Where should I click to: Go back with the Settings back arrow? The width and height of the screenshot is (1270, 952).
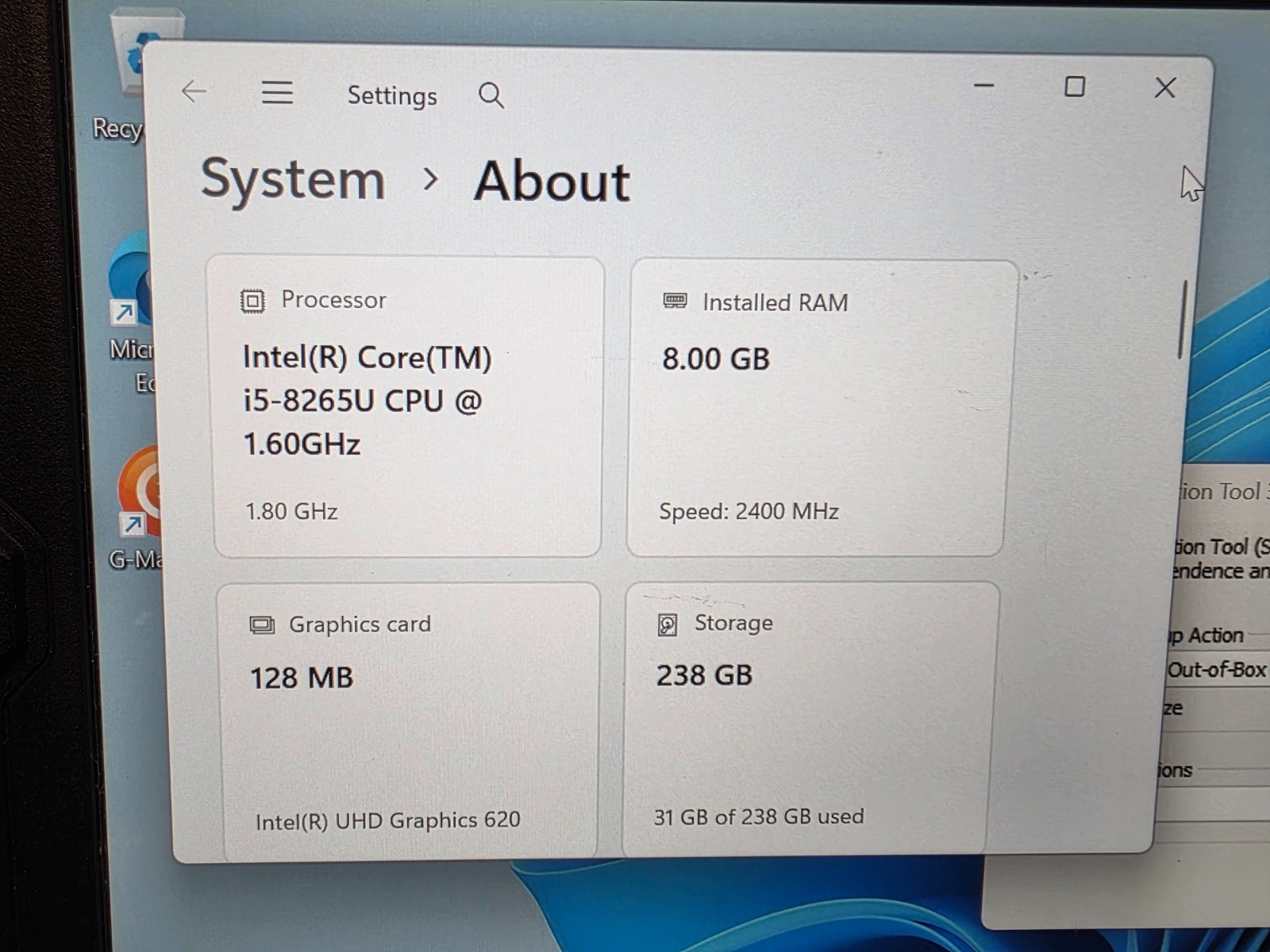[194, 92]
